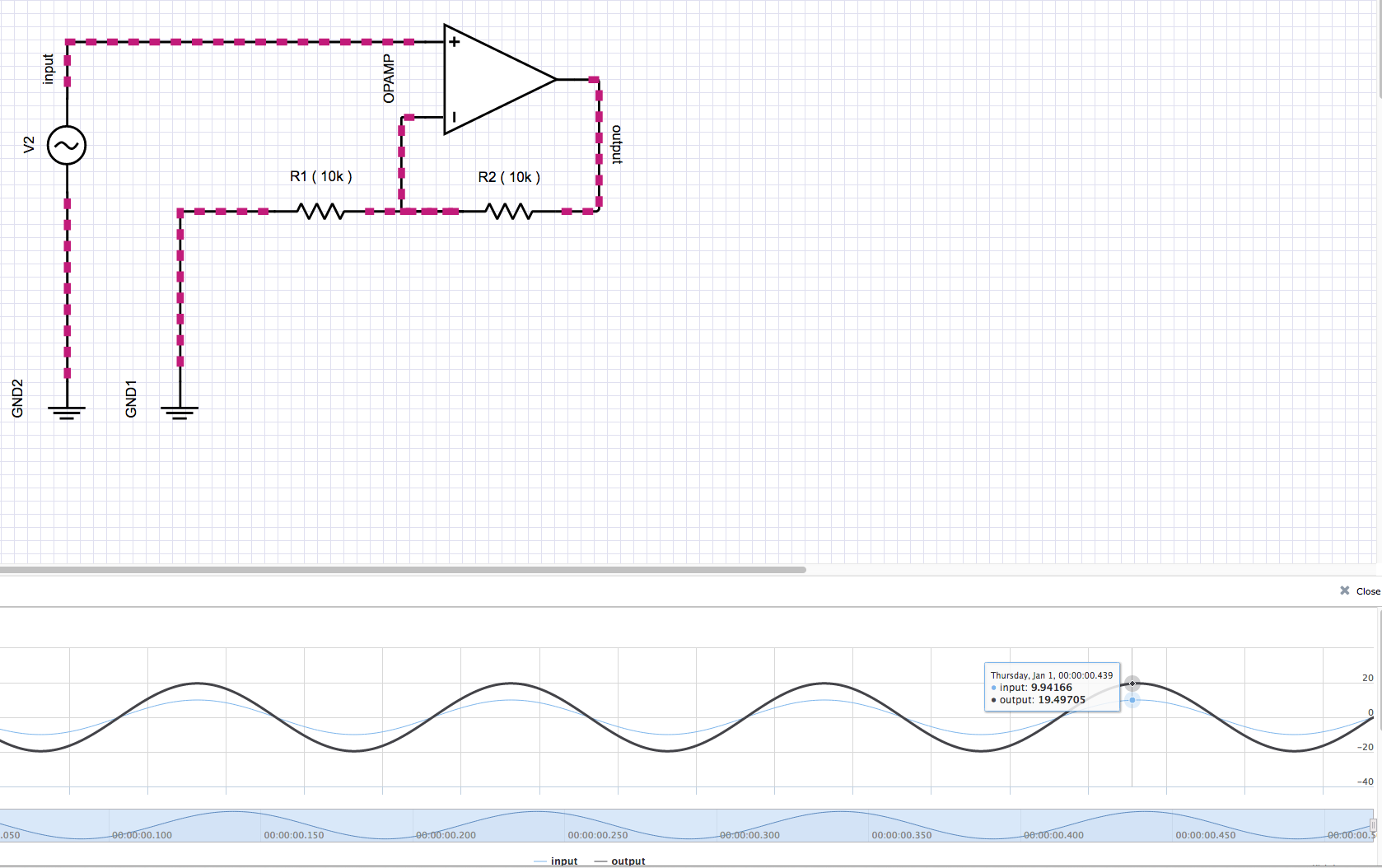Select the GND1 ground symbol
Viewport: 1382px width, 868px height.
180,412
